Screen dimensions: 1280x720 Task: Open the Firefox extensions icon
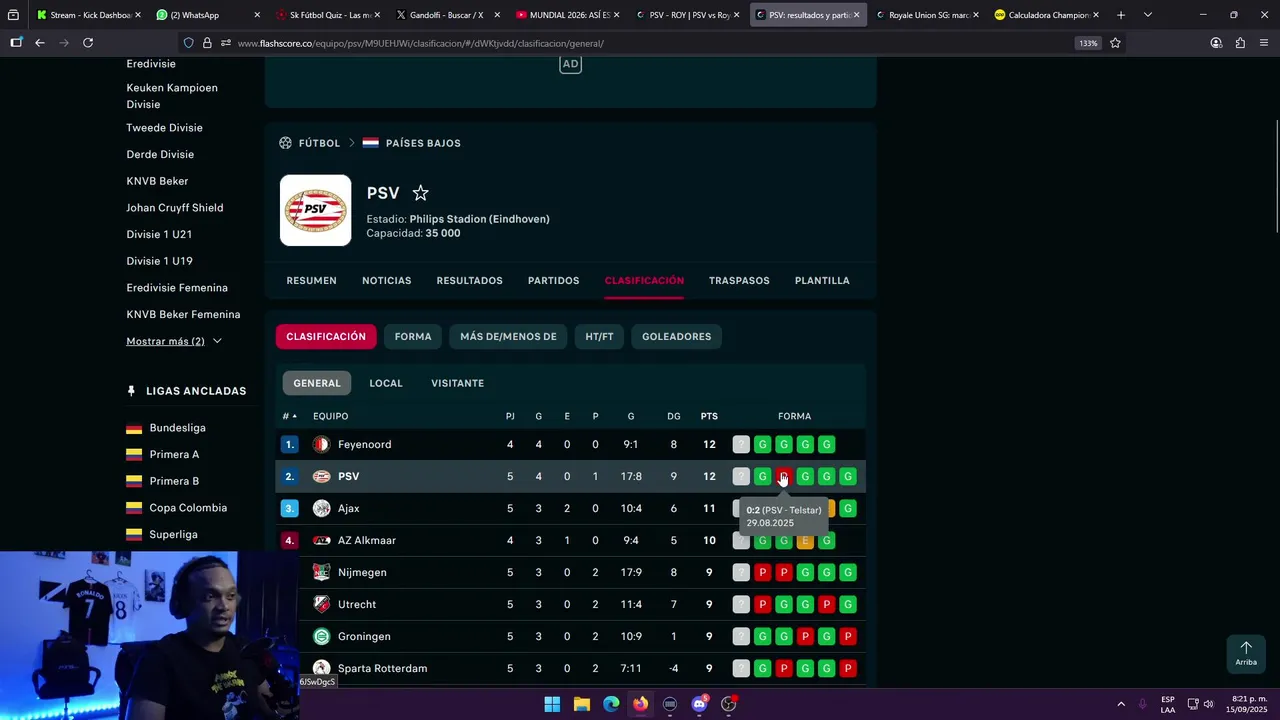coord(1240,43)
